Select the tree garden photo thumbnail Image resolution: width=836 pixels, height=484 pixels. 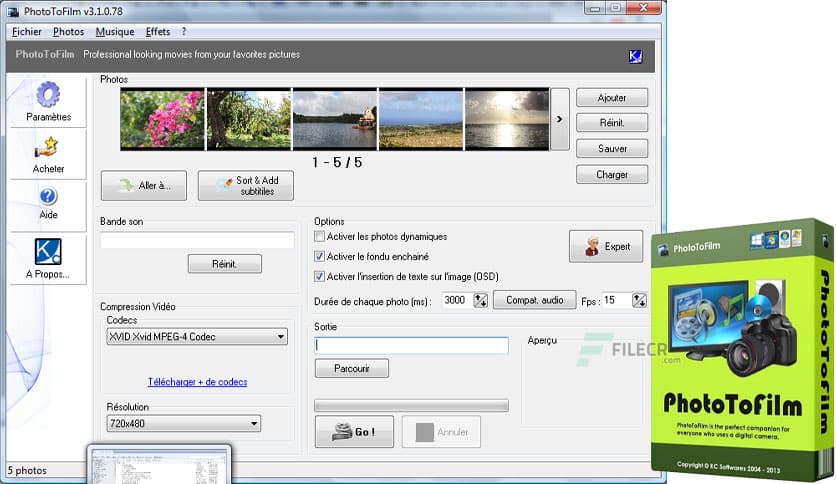248,119
